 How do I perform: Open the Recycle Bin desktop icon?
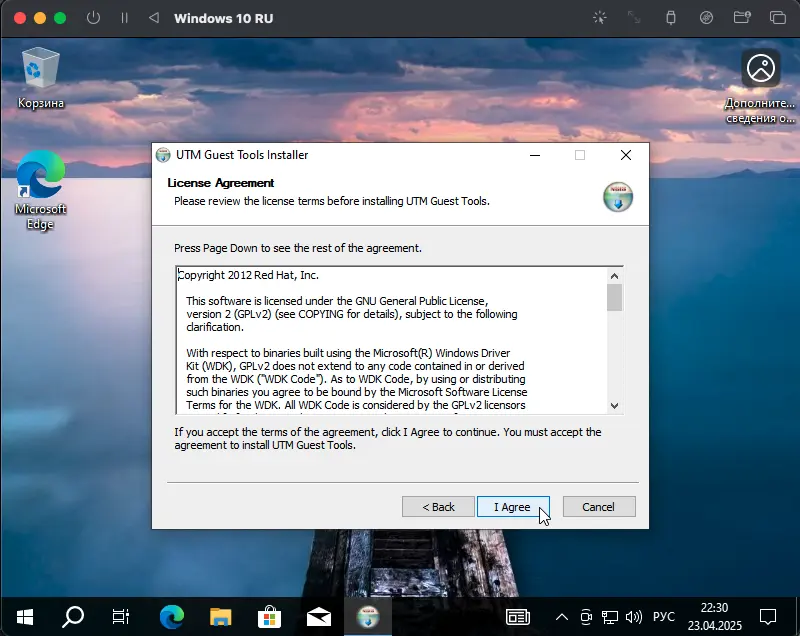coord(41,78)
